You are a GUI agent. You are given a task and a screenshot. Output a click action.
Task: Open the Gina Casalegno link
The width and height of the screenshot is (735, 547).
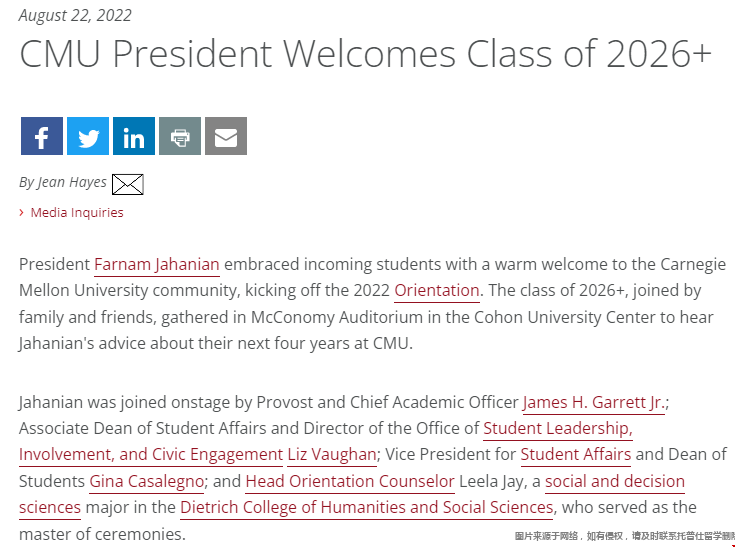click(146, 481)
